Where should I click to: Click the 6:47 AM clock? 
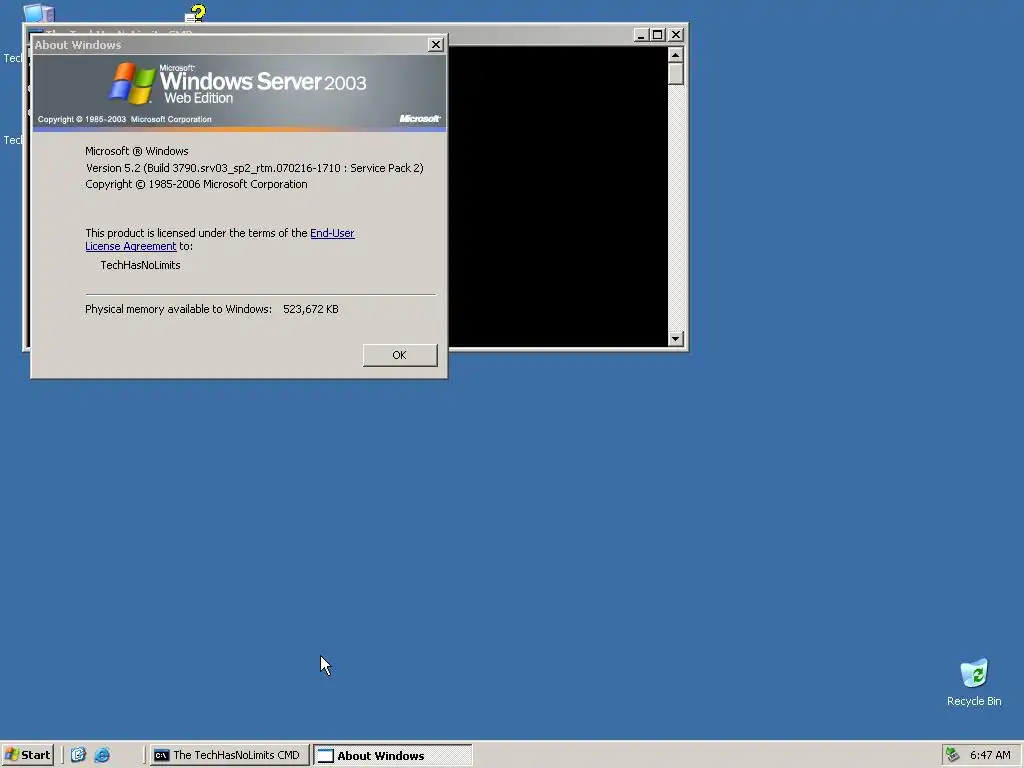pos(990,755)
